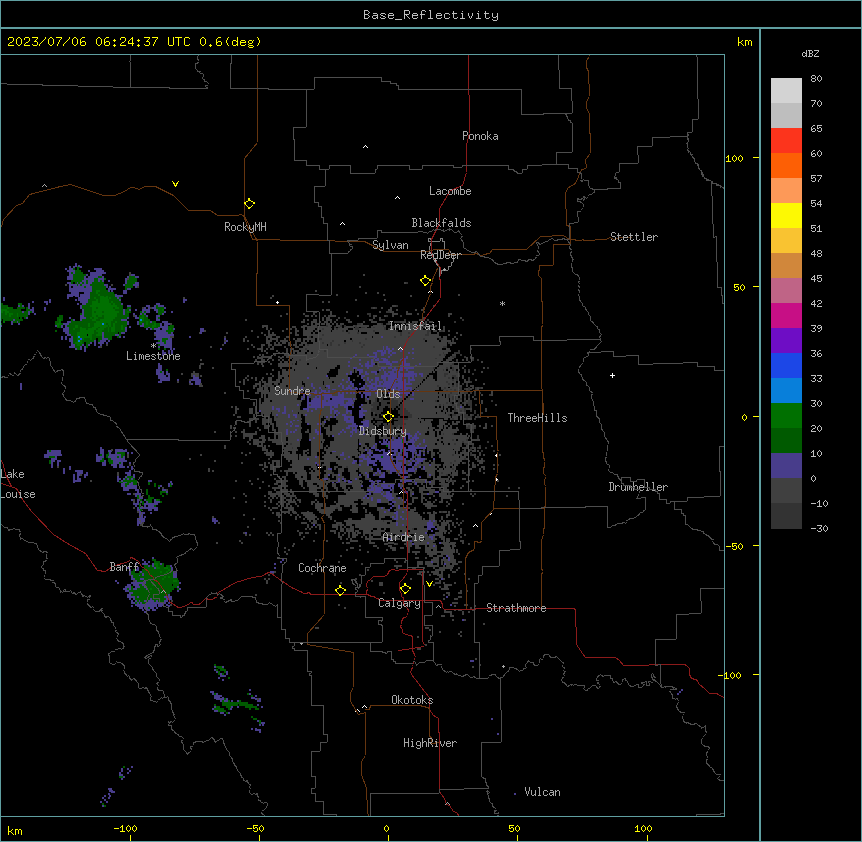Screen dimensions: 862x842
Task: Choose the orange swatch between 60 and 57 dBZ
Action: [x=786, y=165]
